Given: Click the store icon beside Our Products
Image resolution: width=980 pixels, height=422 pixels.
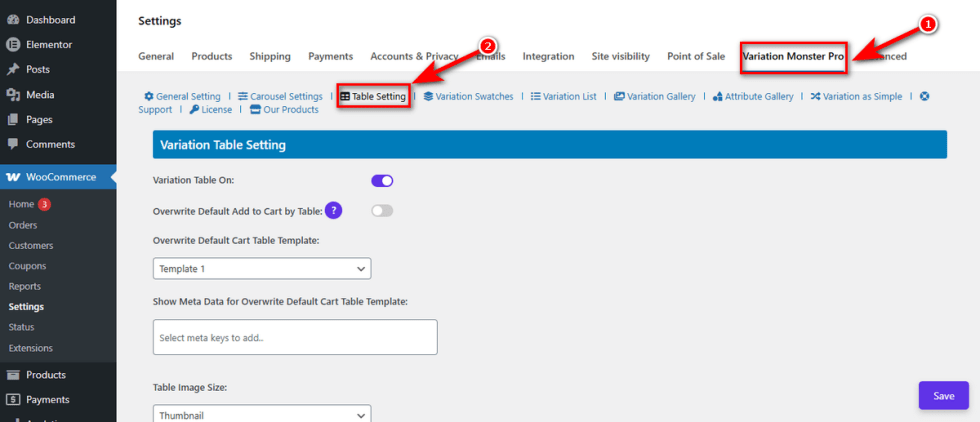Looking at the screenshot, I should [x=255, y=109].
